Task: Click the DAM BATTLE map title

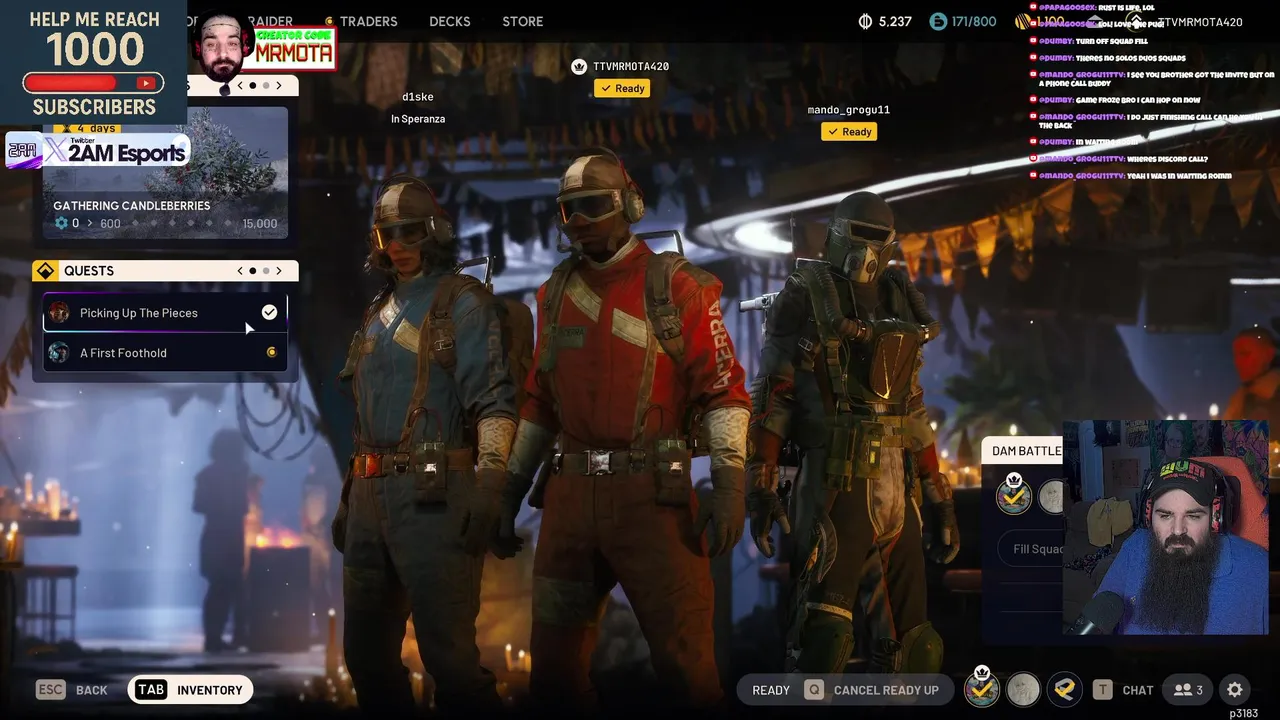Action: coord(1027,451)
